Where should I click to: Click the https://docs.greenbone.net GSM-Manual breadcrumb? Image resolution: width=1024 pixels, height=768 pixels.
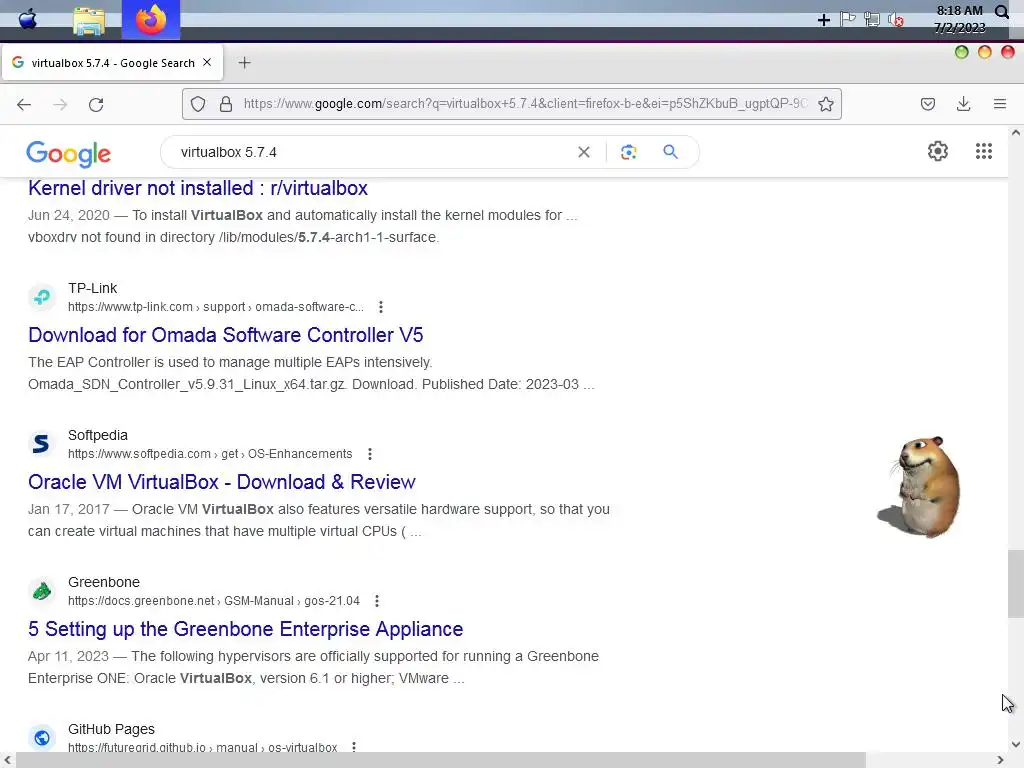click(214, 601)
